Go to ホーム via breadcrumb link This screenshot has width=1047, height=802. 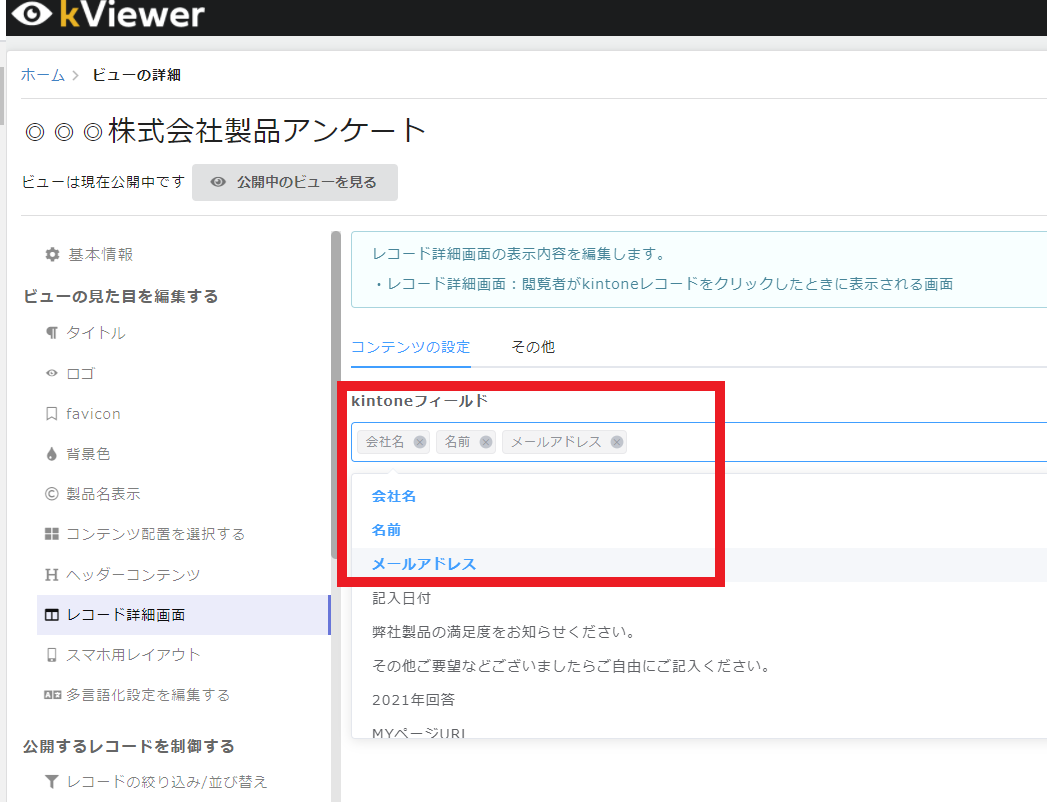click(43, 75)
